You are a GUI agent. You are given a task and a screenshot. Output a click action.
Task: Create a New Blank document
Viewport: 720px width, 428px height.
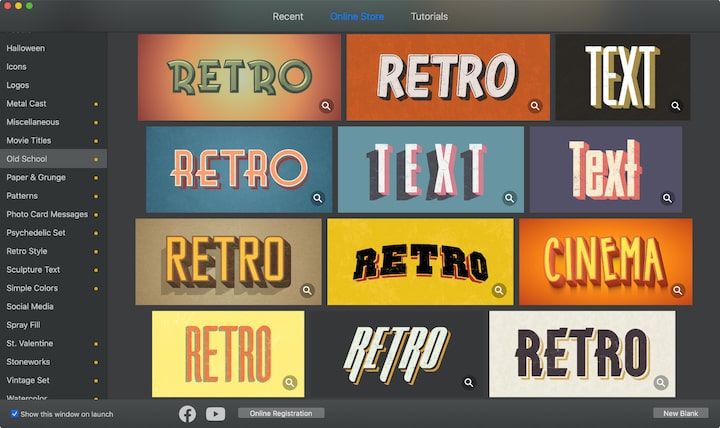[681, 413]
